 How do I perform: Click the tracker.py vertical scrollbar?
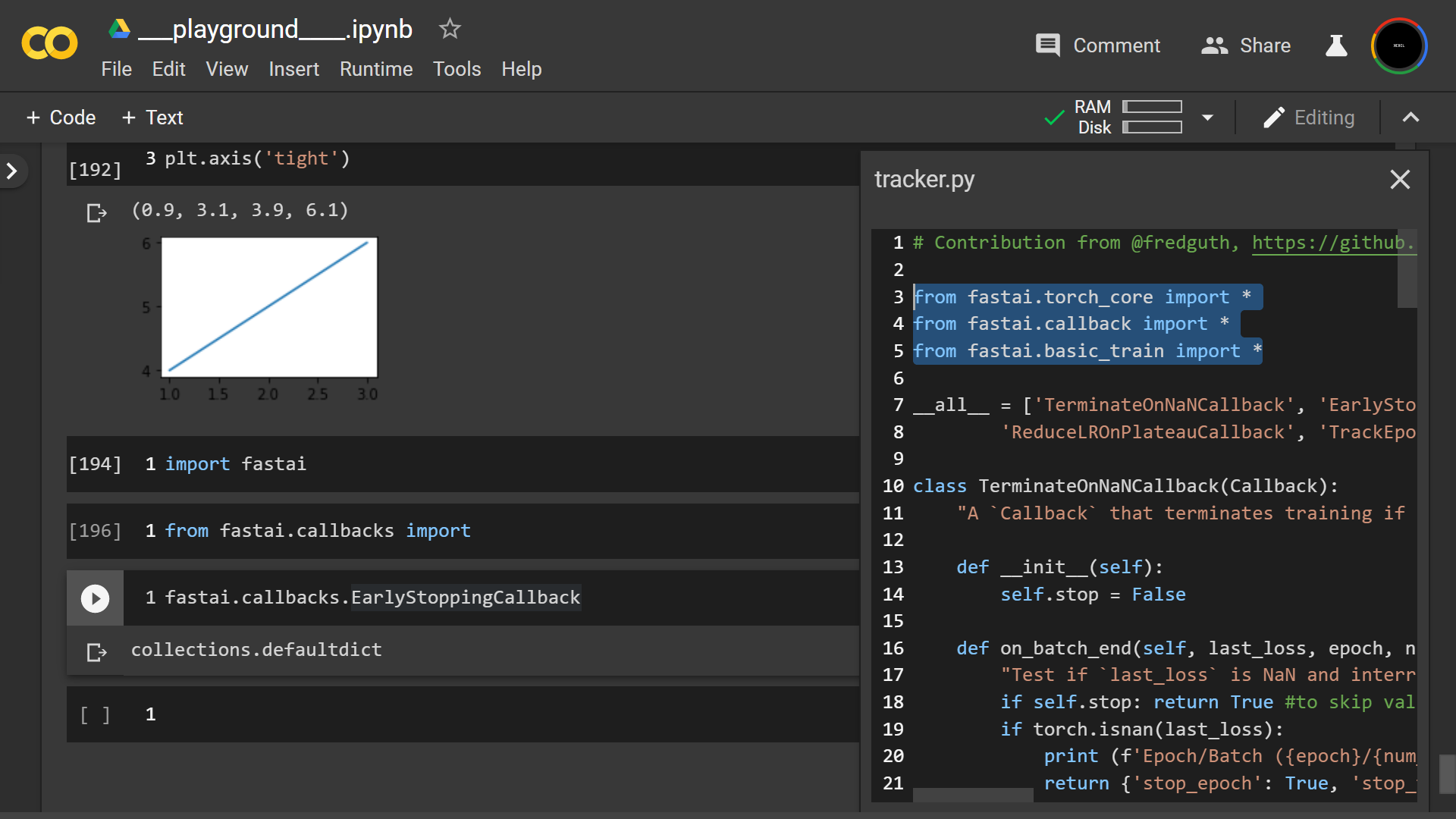click(1407, 268)
